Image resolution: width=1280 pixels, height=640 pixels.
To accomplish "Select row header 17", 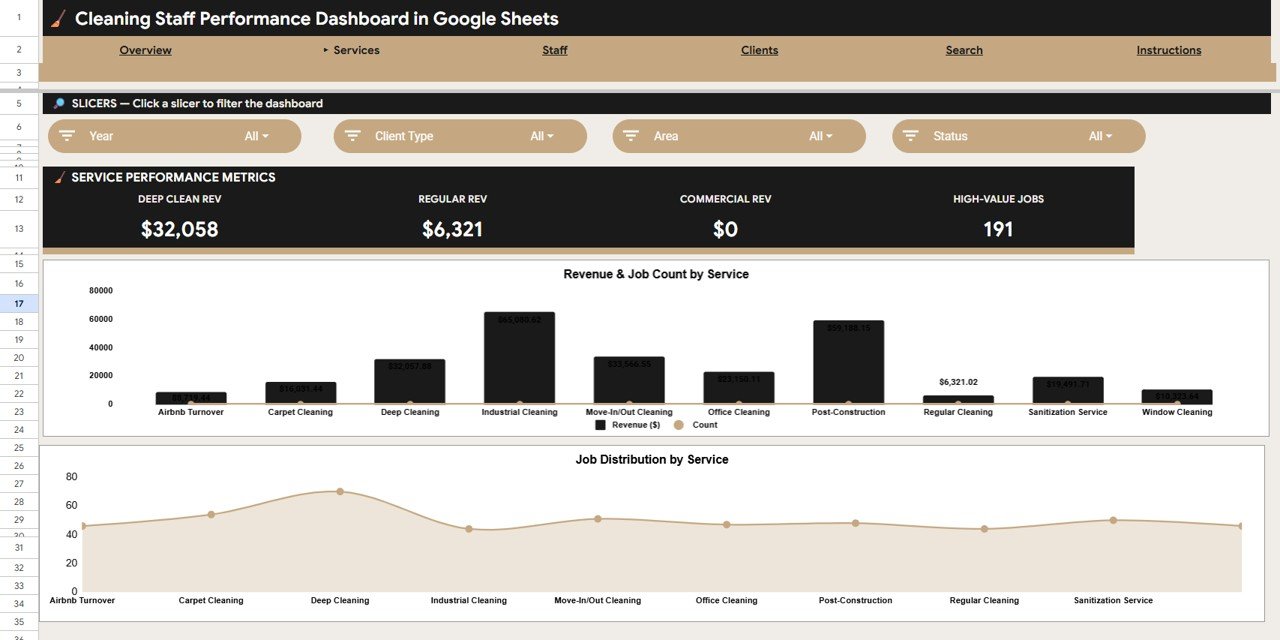I will 19,303.
